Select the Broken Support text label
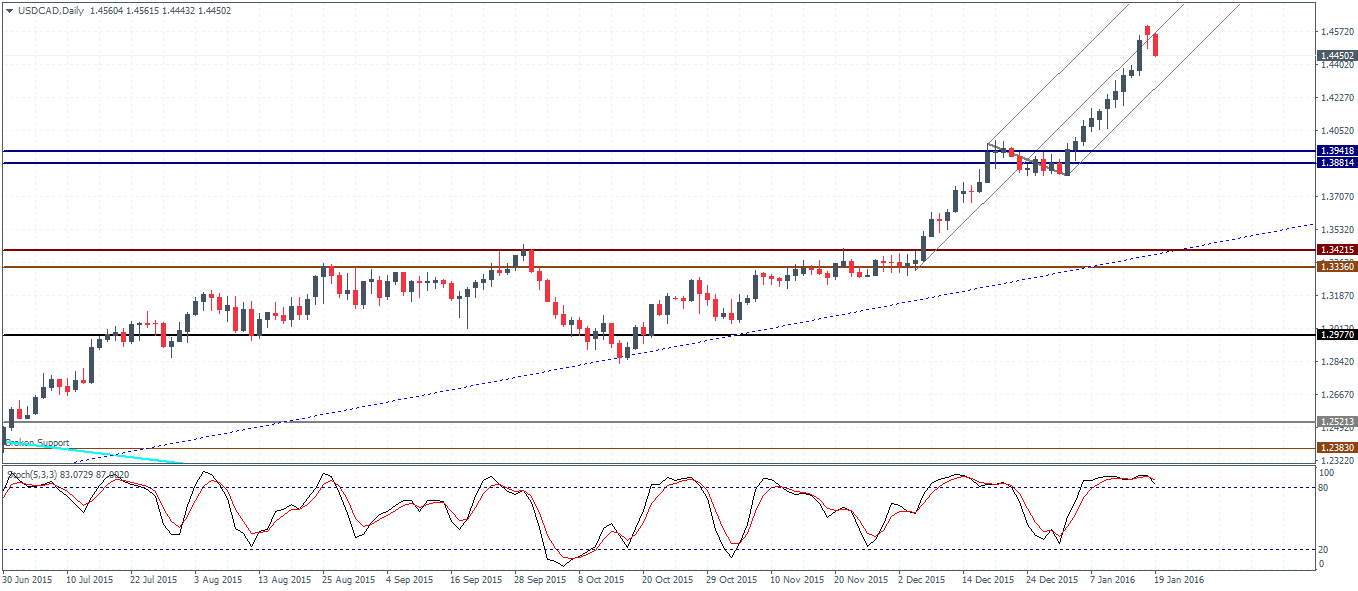The width and height of the screenshot is (1358, 591). pos(38,442)
